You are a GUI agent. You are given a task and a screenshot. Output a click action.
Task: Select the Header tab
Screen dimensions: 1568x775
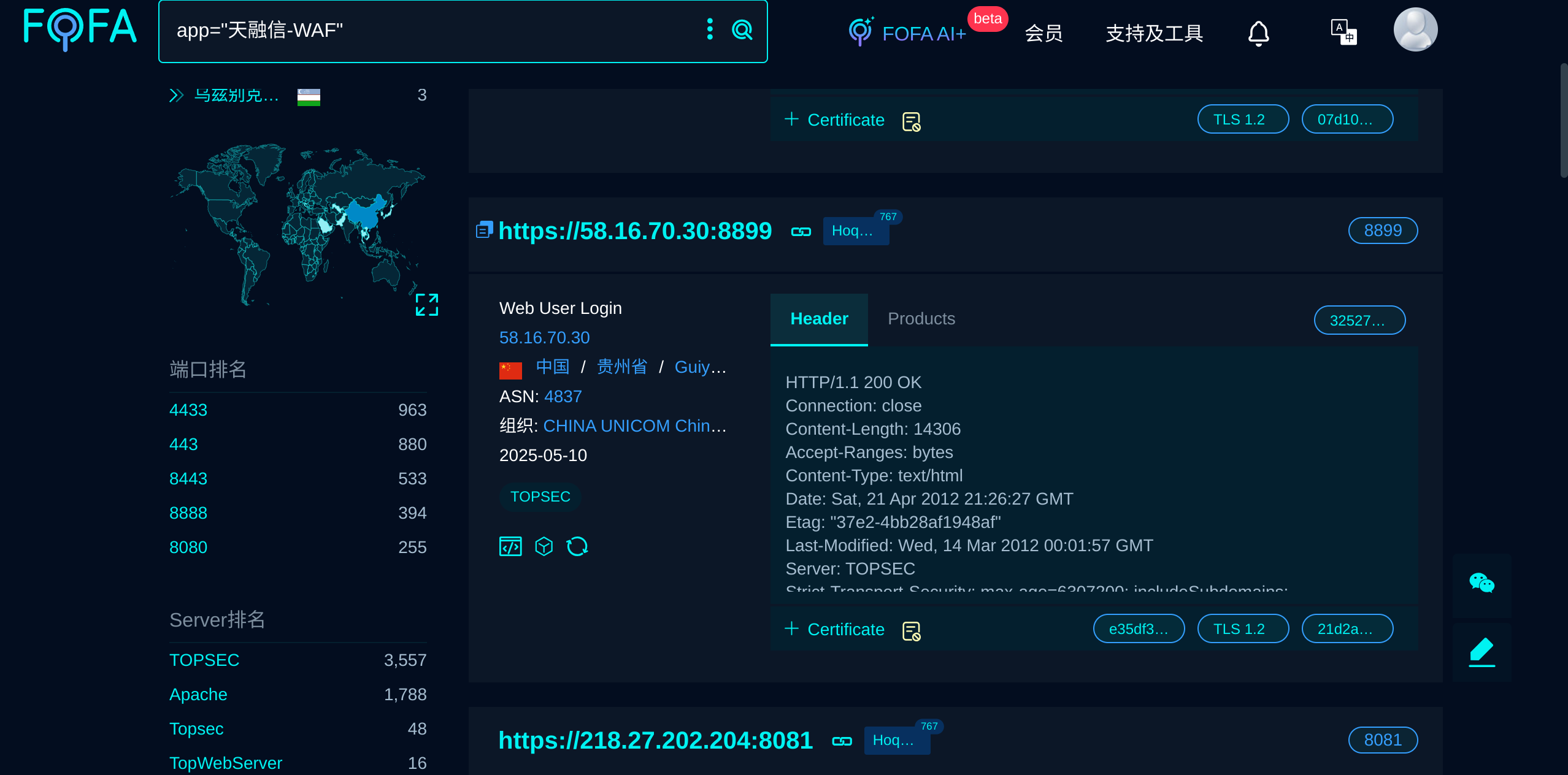coord(819,319)
